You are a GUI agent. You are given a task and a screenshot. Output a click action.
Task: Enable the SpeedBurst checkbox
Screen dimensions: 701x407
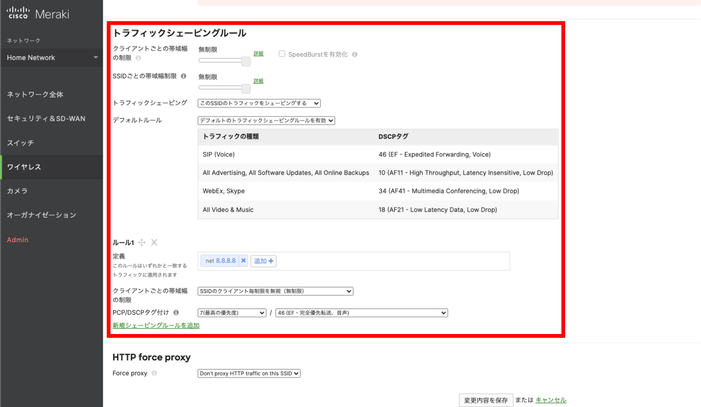(x=282, y=54)
